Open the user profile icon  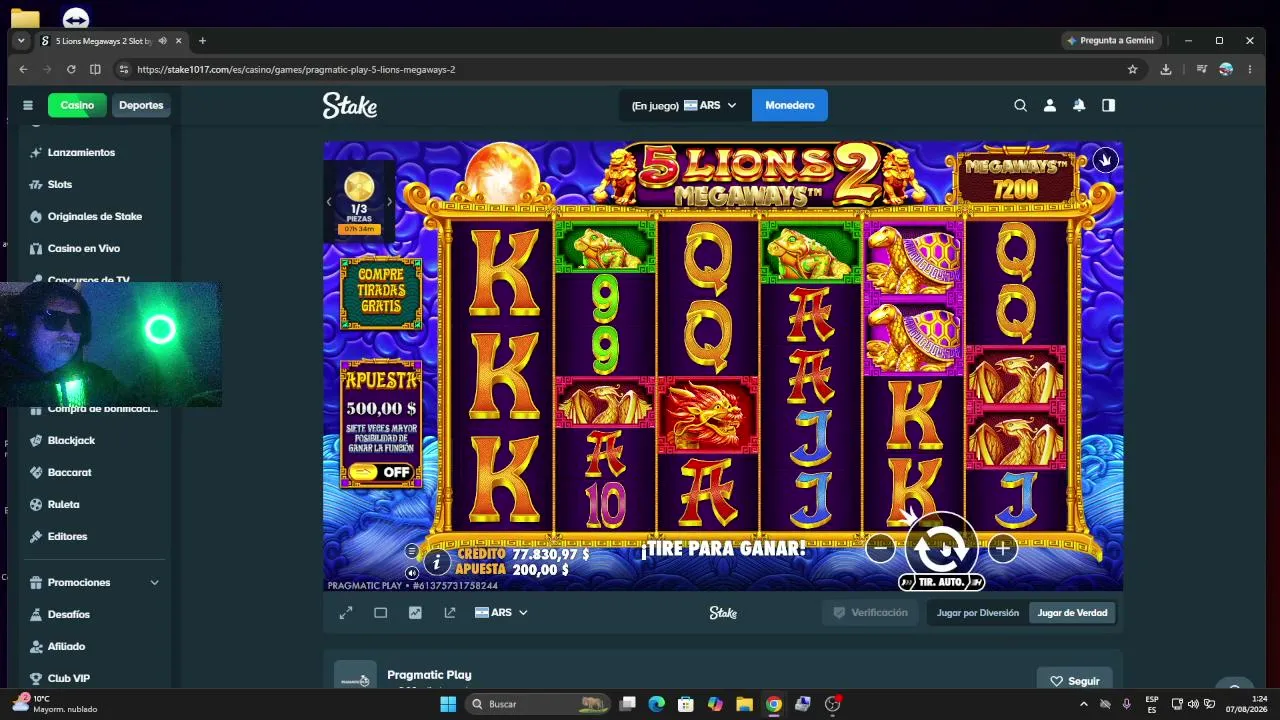coord(1049,105)
